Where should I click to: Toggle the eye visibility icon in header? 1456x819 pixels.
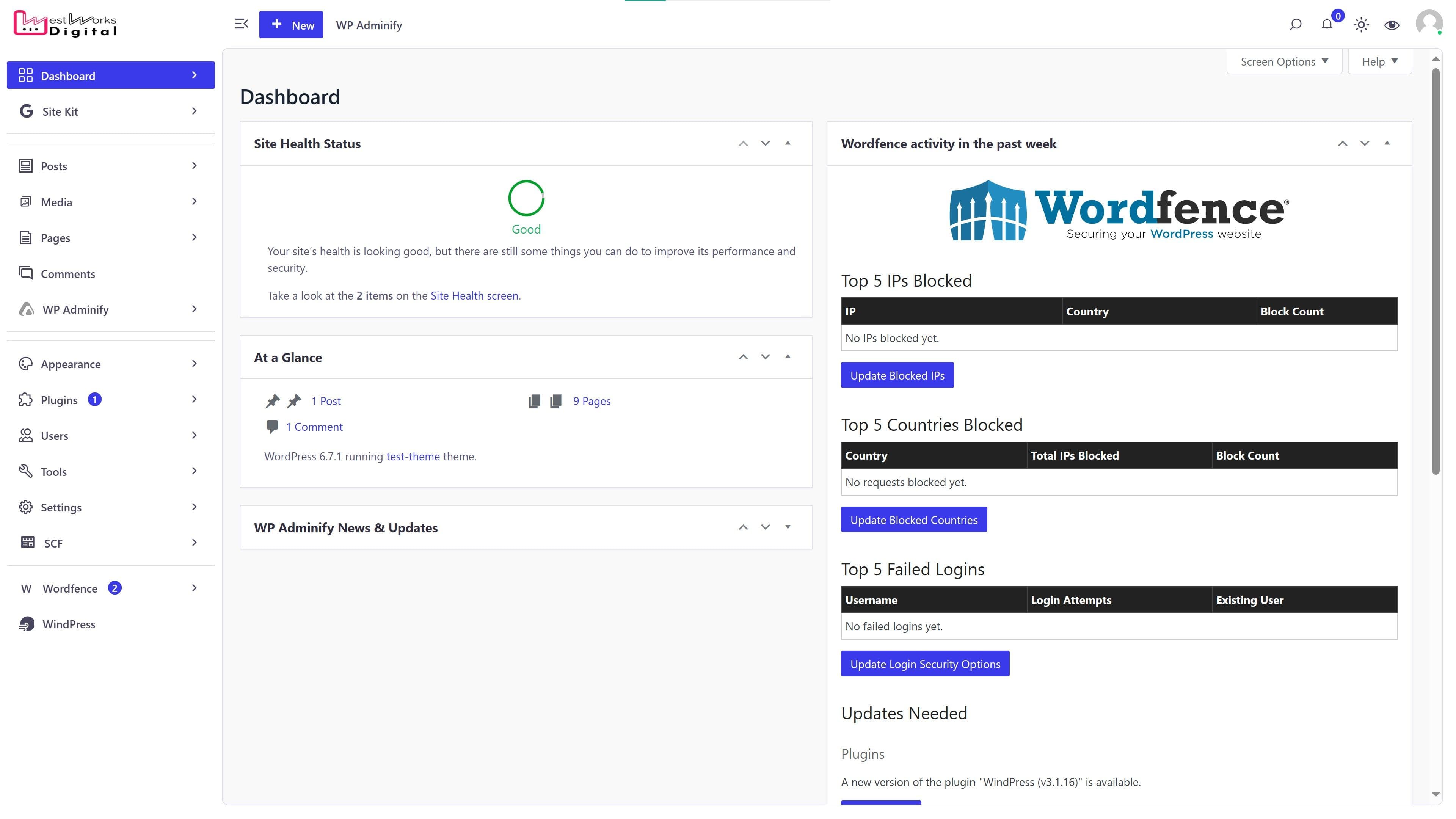coord(1392,25)
